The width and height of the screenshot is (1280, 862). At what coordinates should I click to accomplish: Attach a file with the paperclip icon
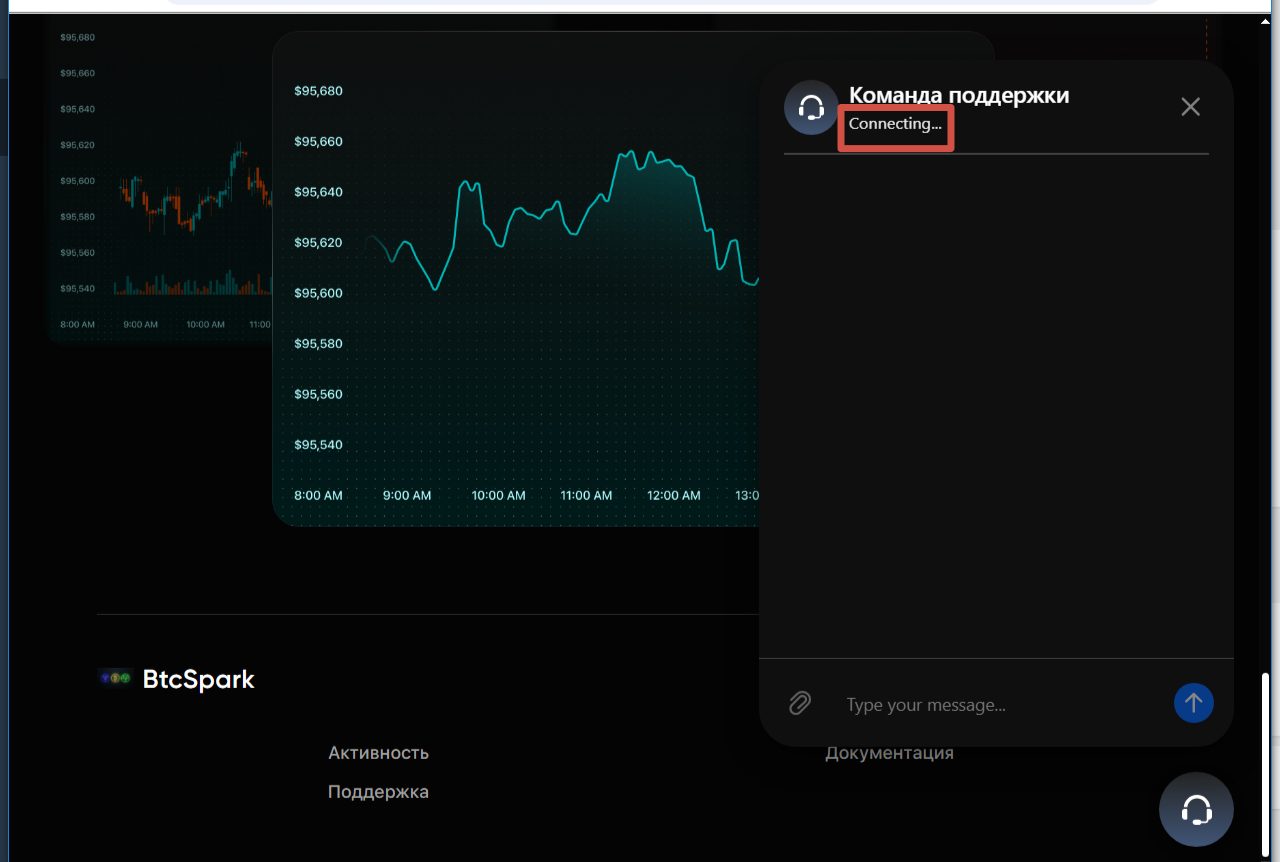799,703
